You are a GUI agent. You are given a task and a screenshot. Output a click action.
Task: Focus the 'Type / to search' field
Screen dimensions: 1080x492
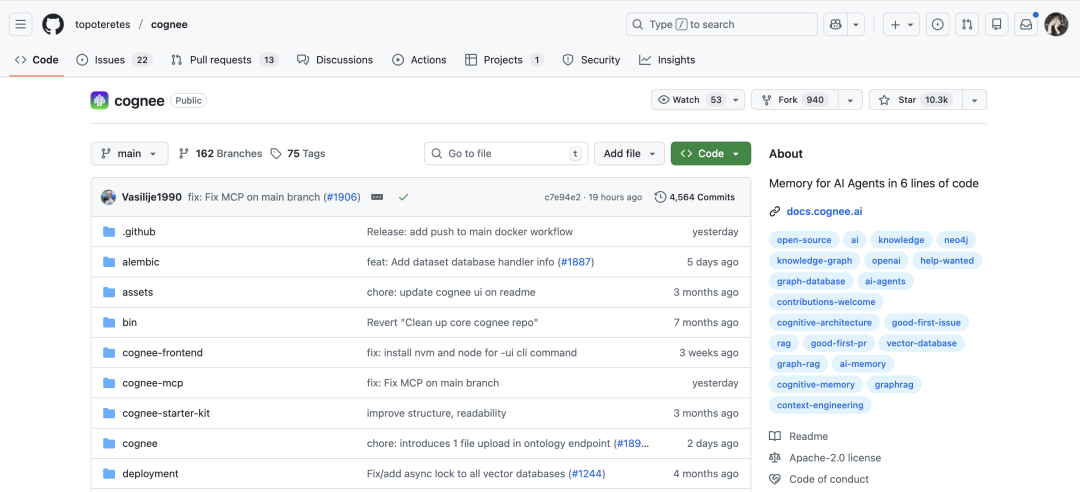721,24
